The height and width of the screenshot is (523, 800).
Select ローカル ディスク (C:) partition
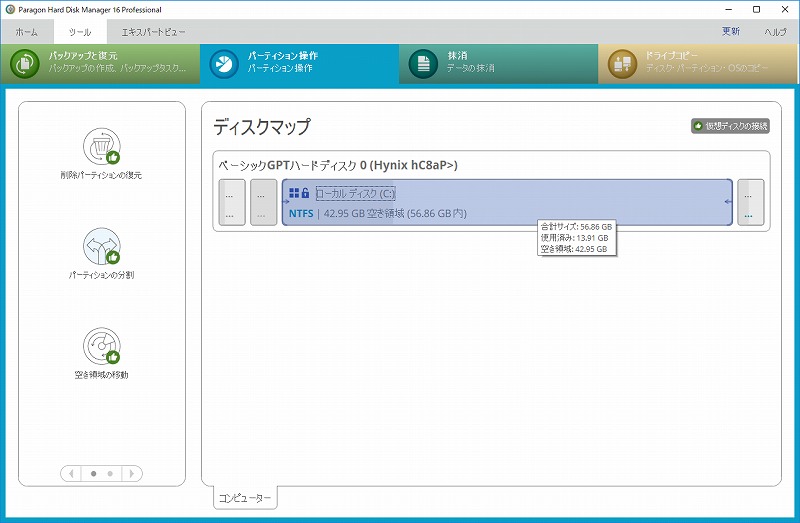coord(507,202)
